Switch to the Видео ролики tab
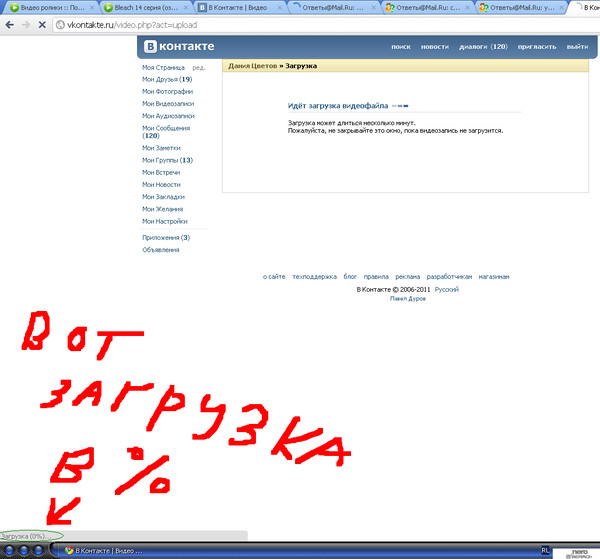Image resolution: width=600 pixels, height=559 pixels. [x=50, y=7]
